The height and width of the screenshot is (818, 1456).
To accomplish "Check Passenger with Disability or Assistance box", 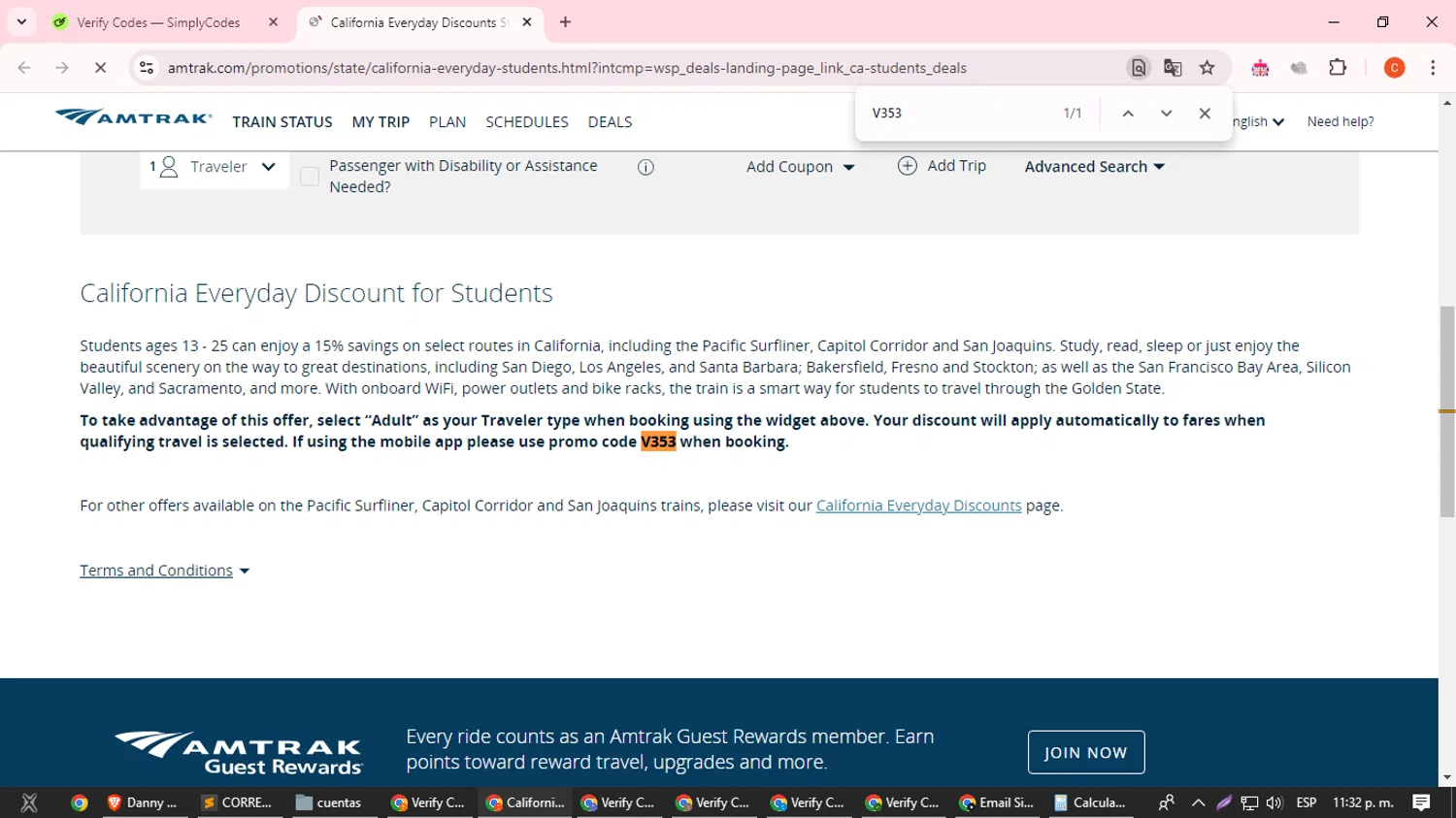I will tap(310, 177).
